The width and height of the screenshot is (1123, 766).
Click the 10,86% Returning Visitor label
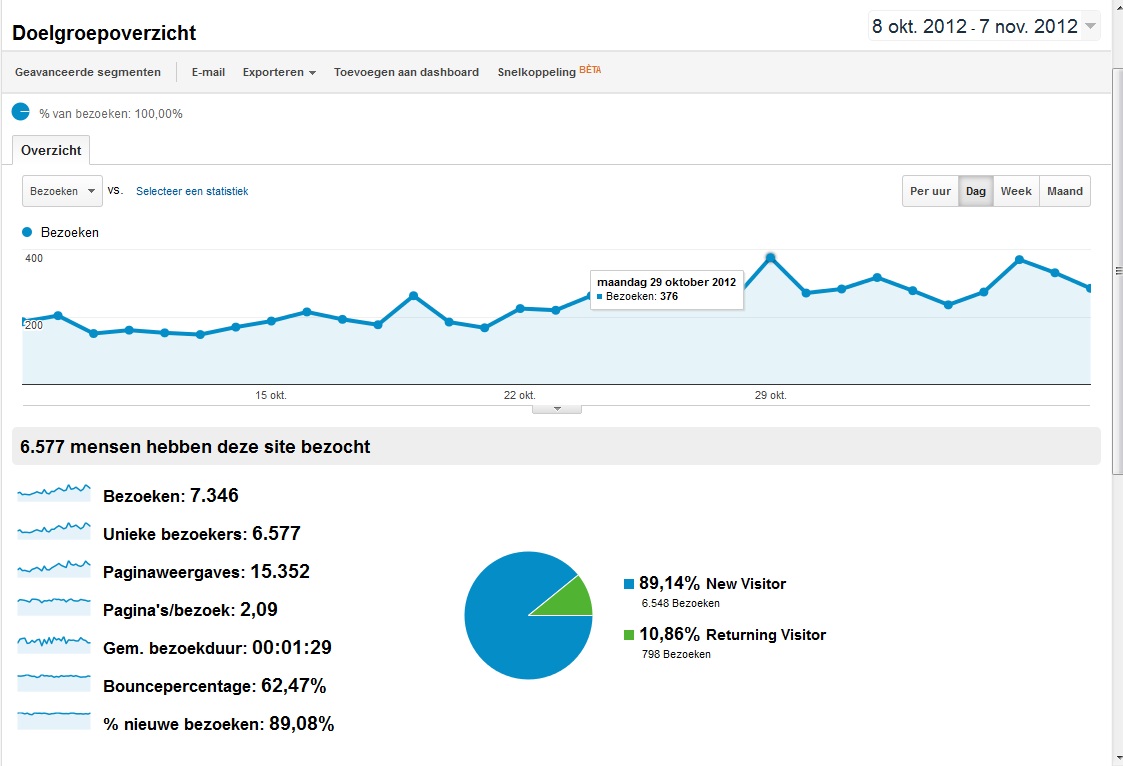tap(733, 634)
